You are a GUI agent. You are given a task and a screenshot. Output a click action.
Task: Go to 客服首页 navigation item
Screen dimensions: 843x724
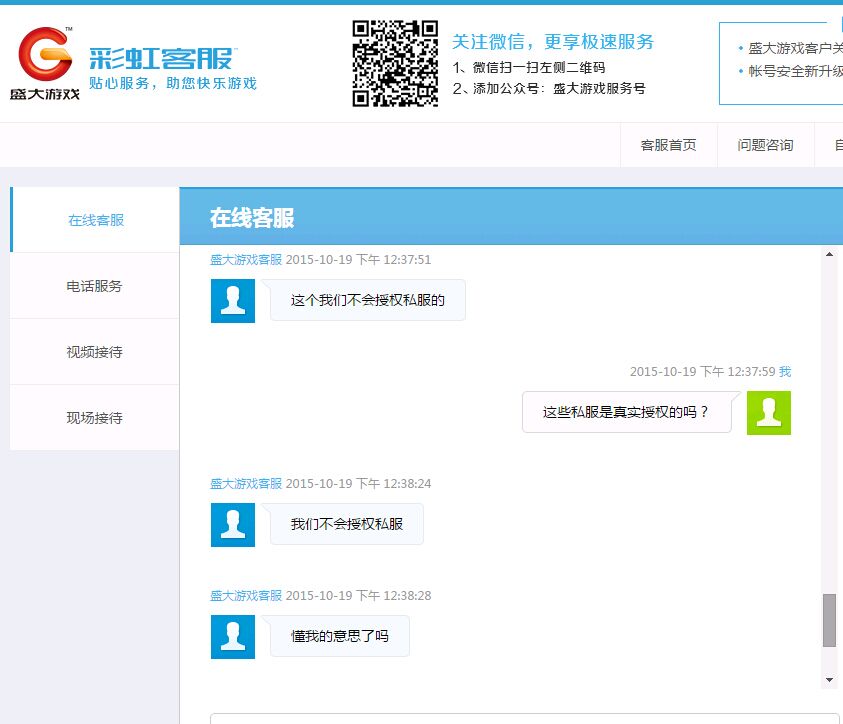tap(668, 145)
